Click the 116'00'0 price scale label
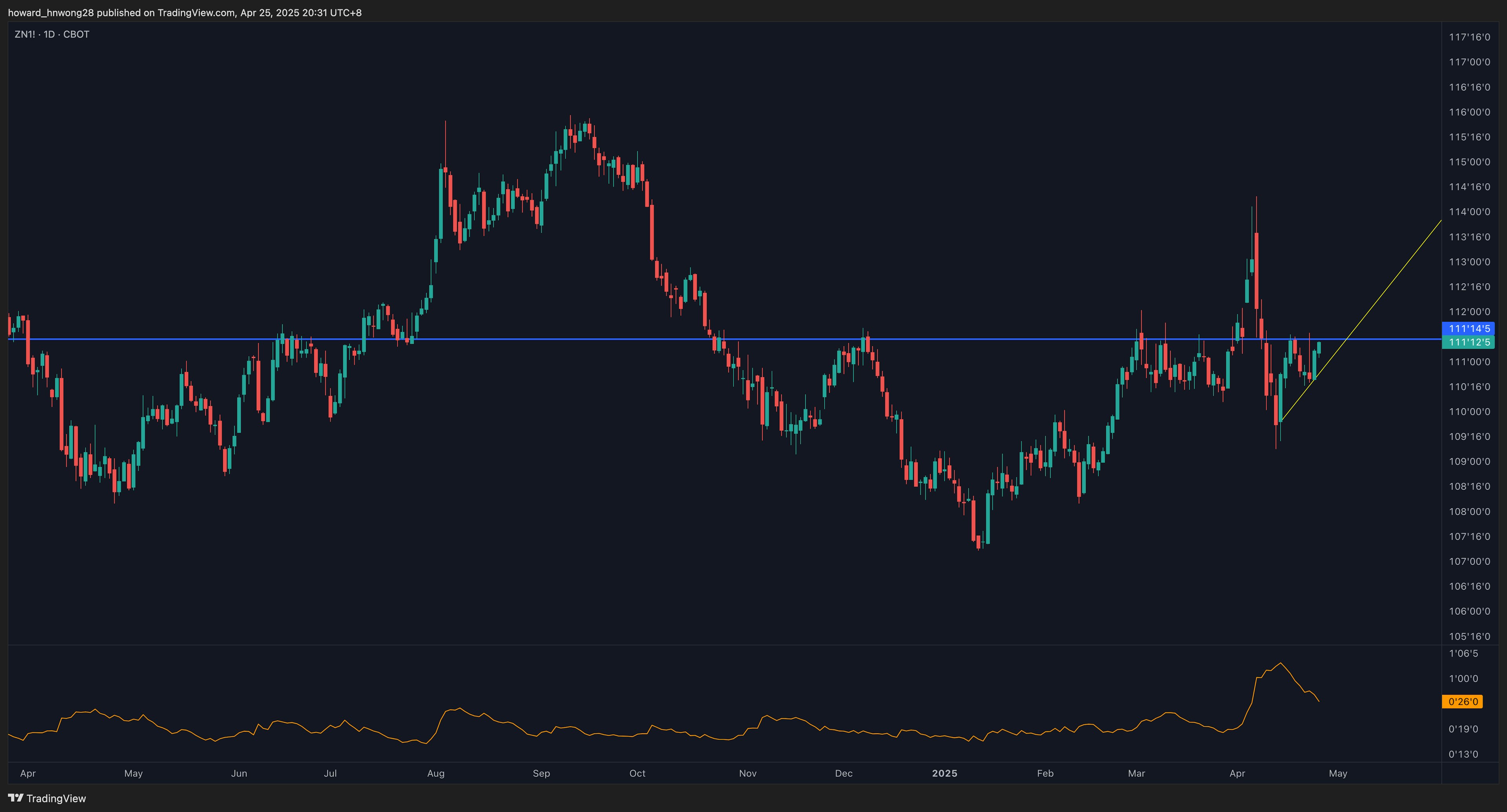 (x=1469, y=112)
